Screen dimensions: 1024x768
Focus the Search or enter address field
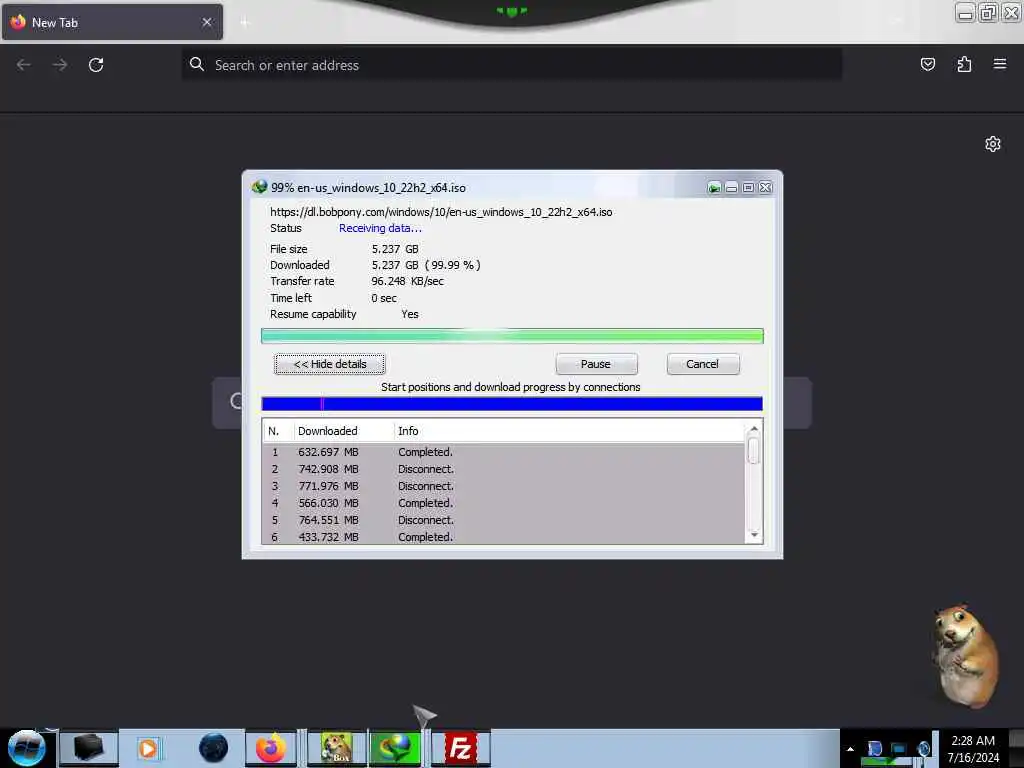(511, 65)
